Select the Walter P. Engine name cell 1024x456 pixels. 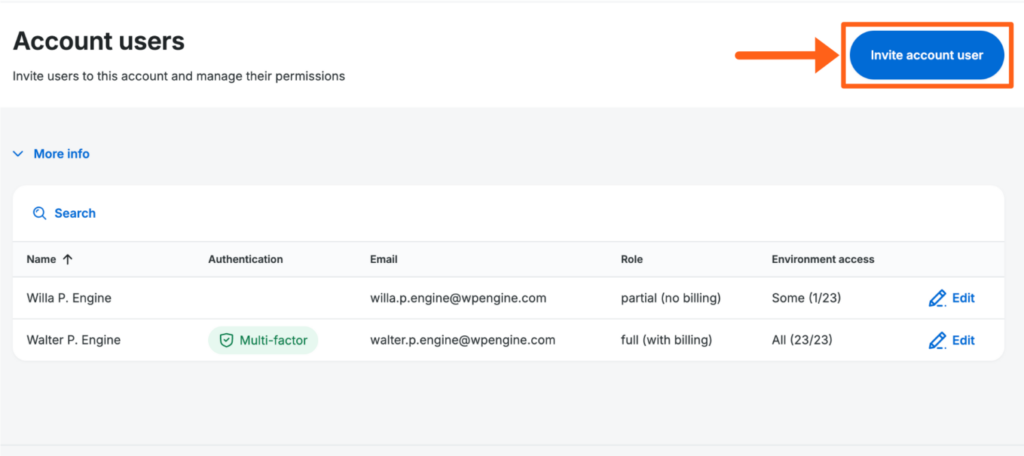(73, 340)
